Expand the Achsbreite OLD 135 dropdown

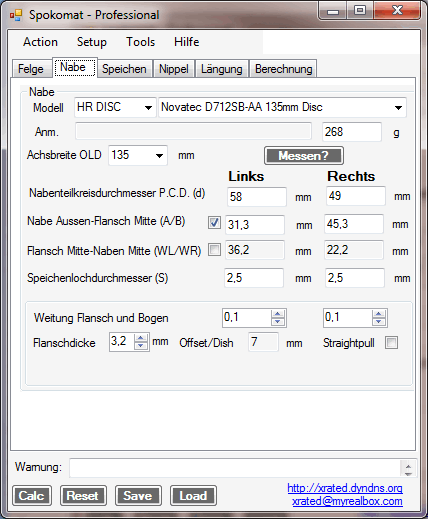159,155
